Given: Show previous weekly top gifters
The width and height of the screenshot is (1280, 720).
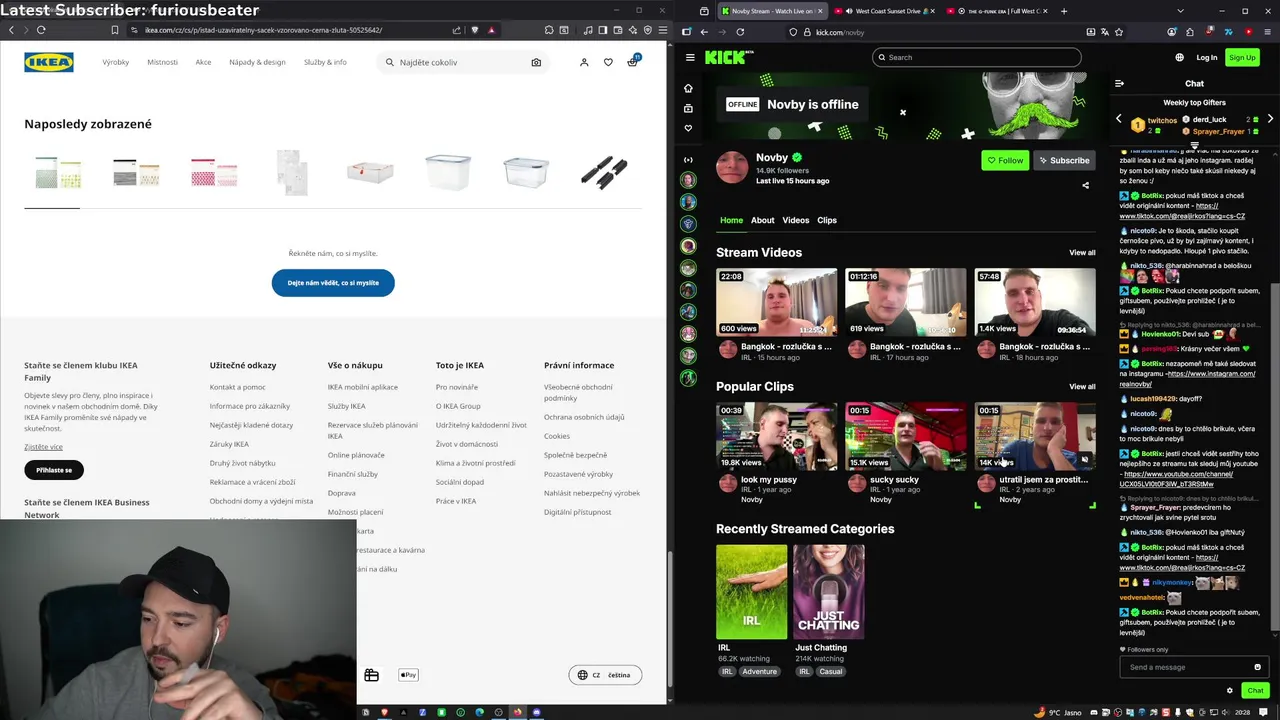Looking at the screenshot, I should (1119, 119).
